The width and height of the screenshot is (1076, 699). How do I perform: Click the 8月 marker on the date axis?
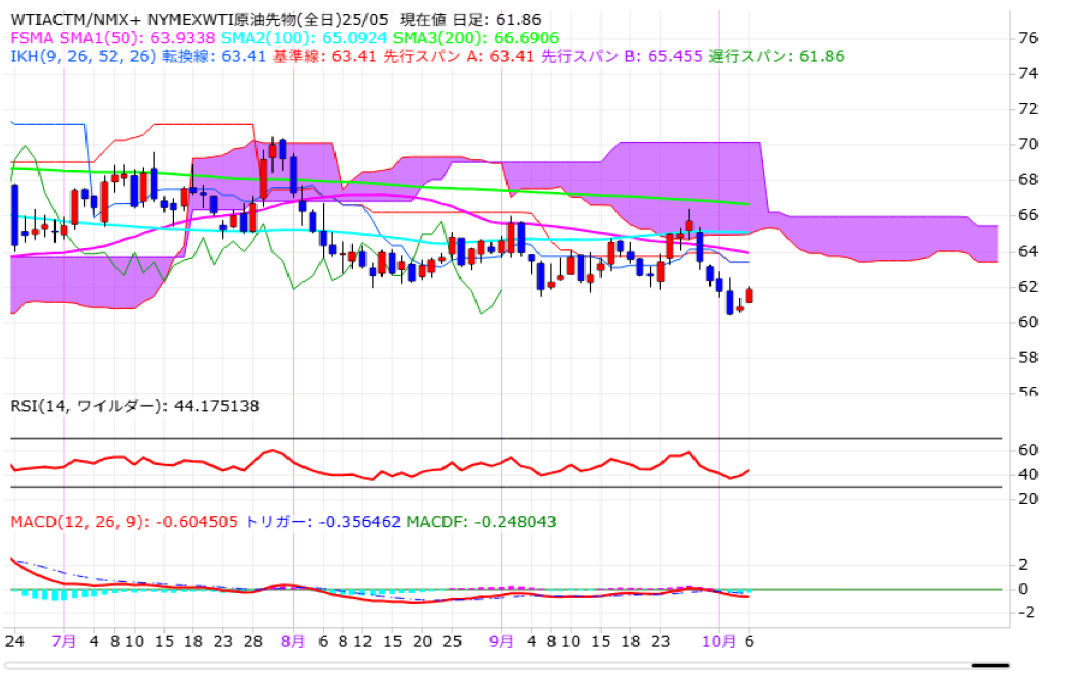pyautogui.click(x=293, y=640)
